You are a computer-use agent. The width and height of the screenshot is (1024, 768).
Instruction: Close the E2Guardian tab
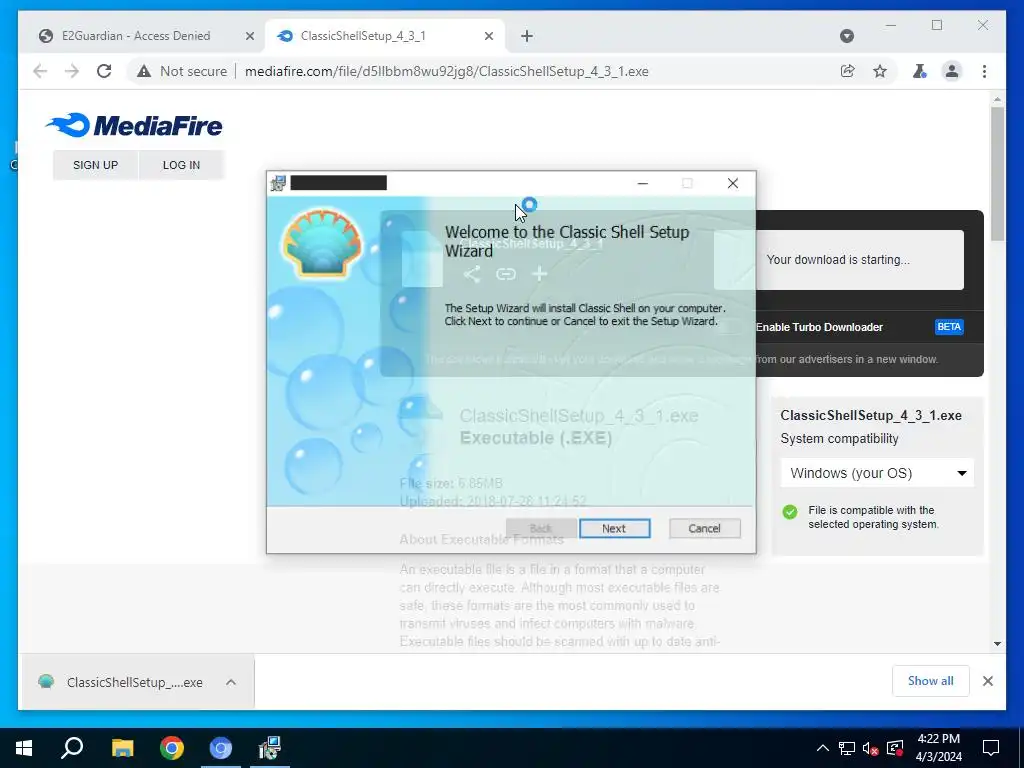pyautogui.click(x=249, y=37)
